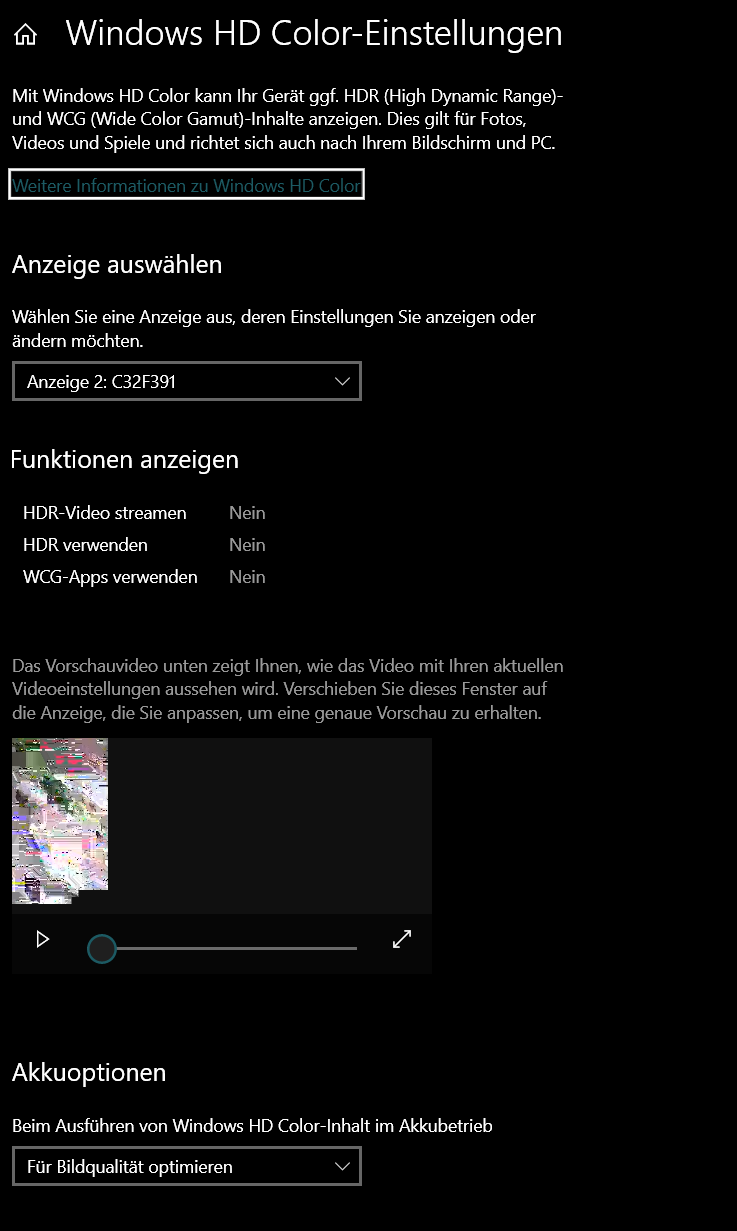
Task: Open the Anzeige 2: C32F391 display dropdown
Action: pyautogui.click(x=187, y=381)
